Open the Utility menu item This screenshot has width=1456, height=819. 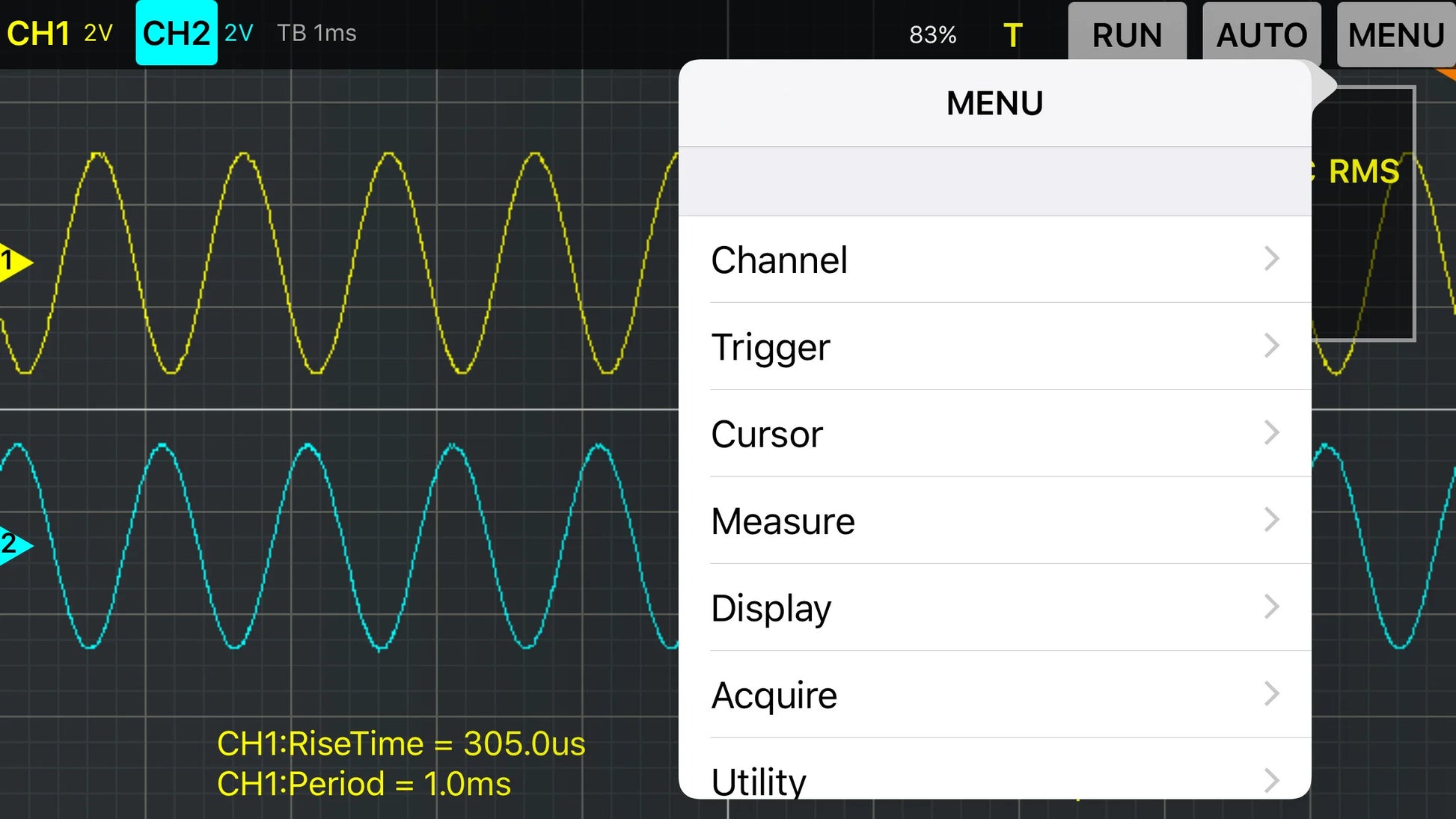pyautogui.click(x=759, y=779)
